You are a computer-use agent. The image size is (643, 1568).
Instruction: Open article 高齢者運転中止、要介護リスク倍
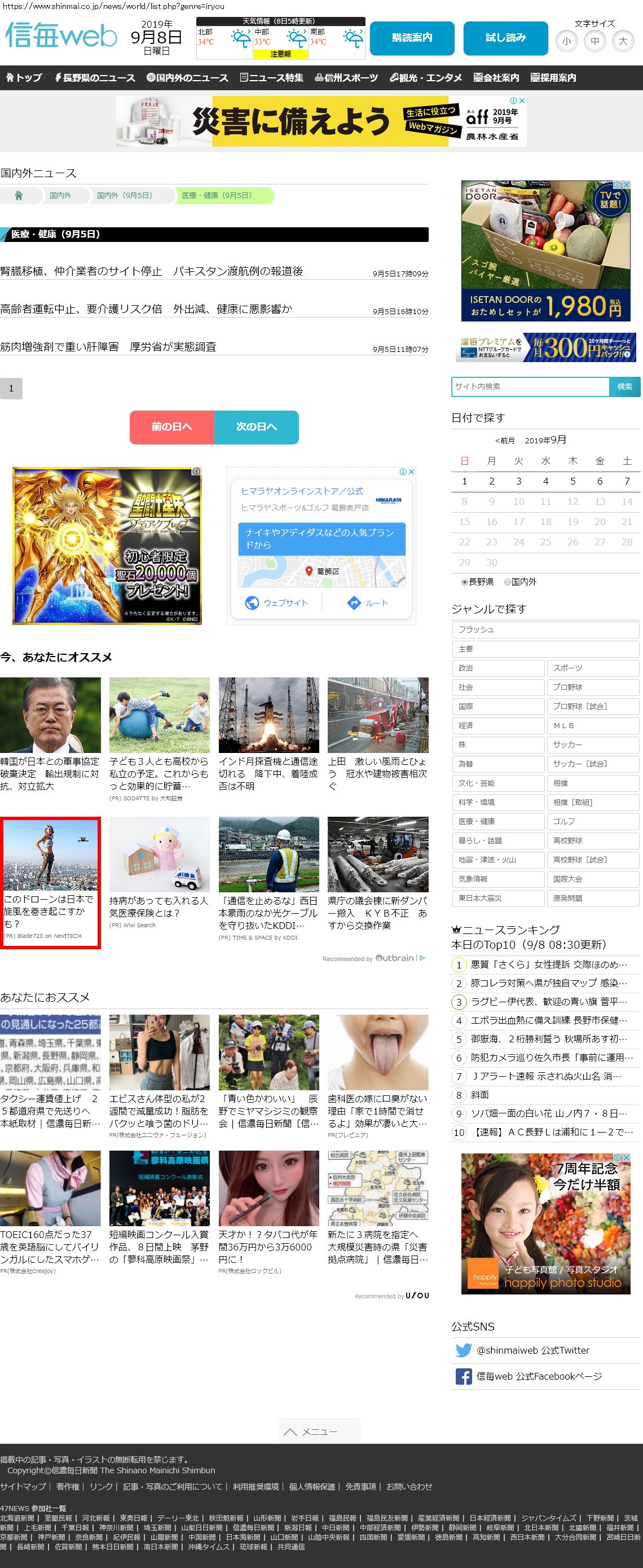pyautogui.click(x=146, y=309)
